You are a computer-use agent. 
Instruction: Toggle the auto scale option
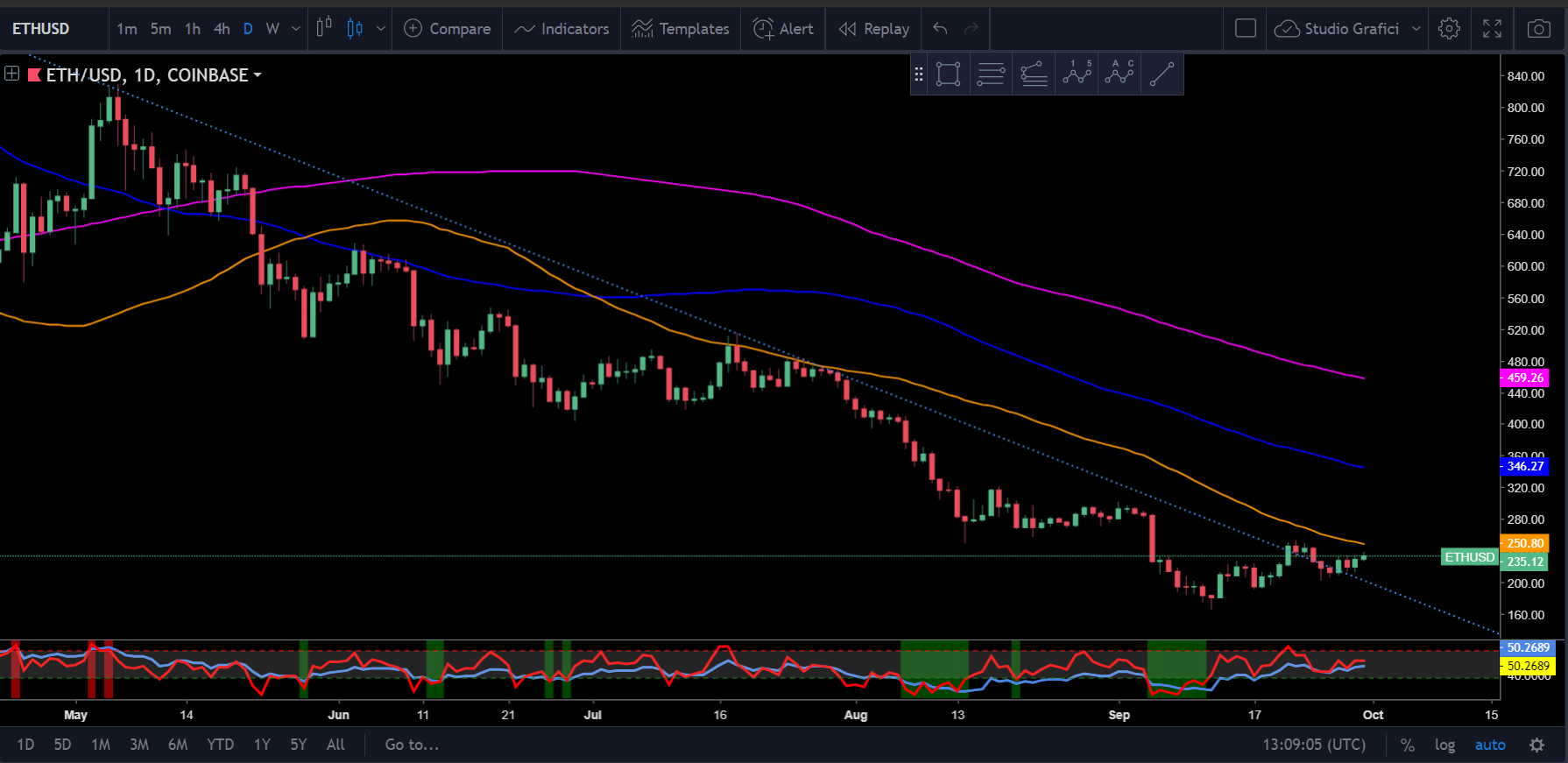pyautogui.click(x=1490, y=745)
